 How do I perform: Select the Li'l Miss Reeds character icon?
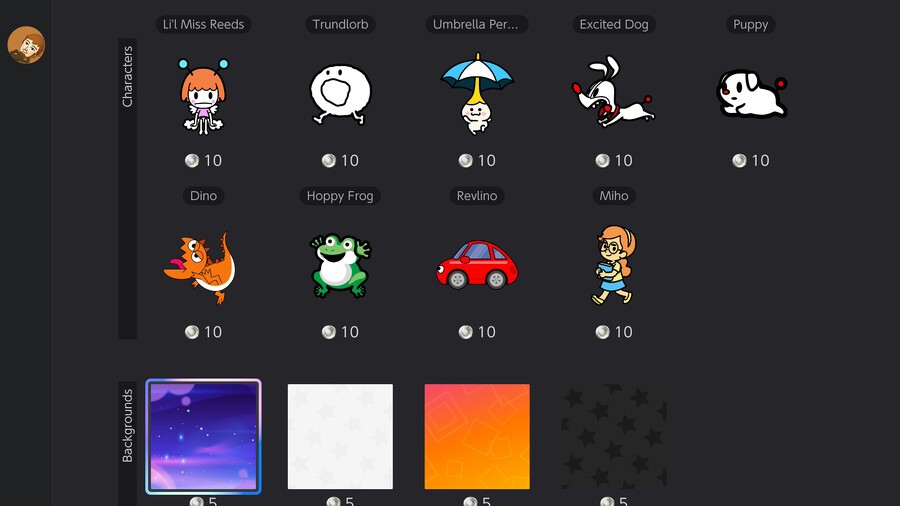tap(203, 96)
